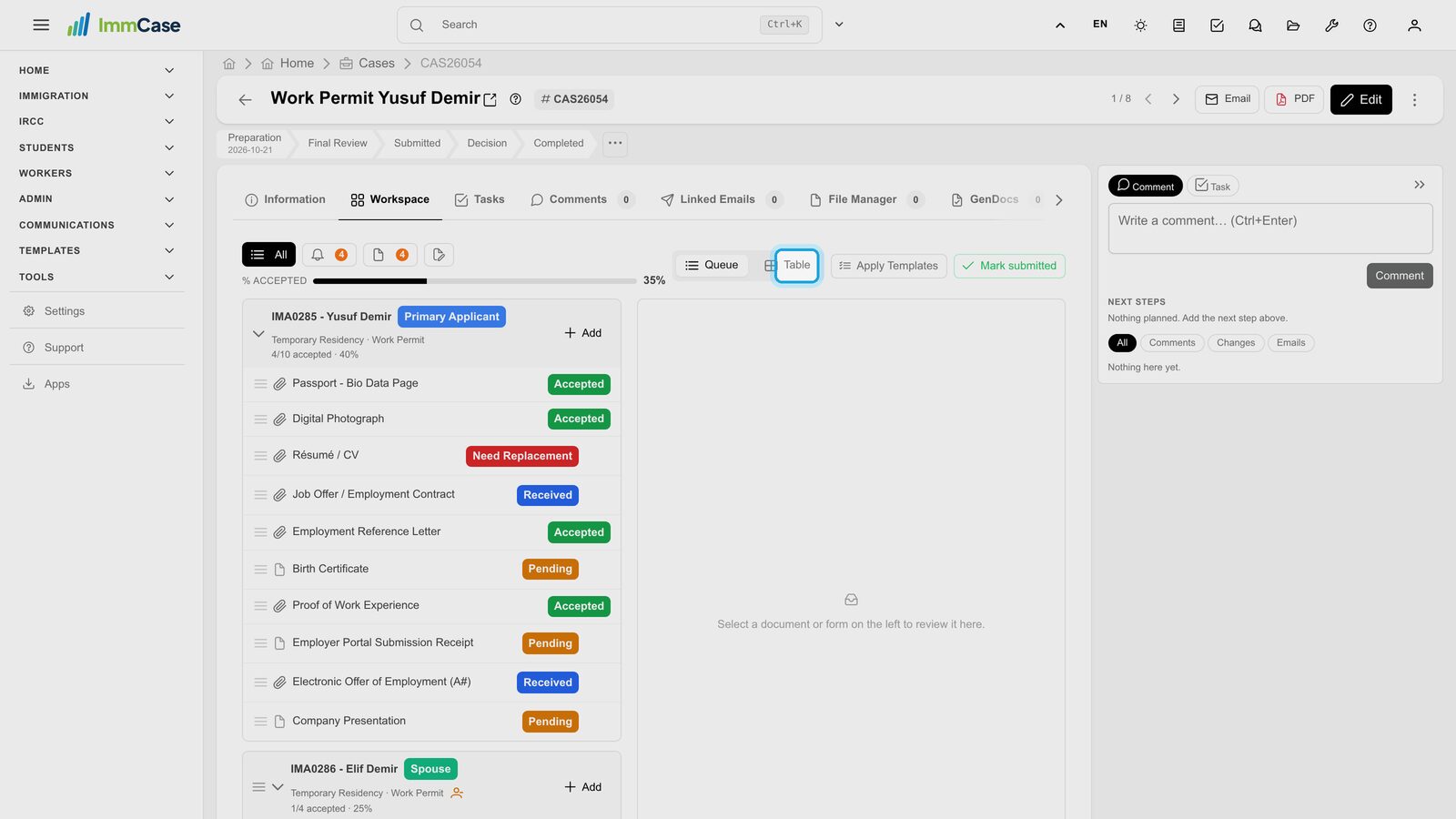
Task: Open the hamburger navigation menu
Action: [41, 25]
